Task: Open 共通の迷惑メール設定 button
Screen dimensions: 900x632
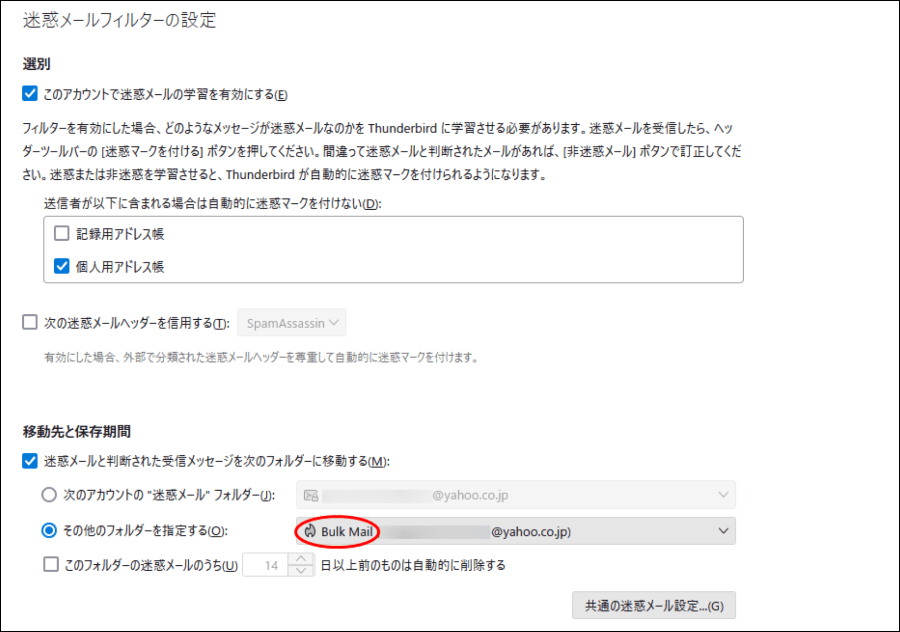Action: tap(654, 606)
